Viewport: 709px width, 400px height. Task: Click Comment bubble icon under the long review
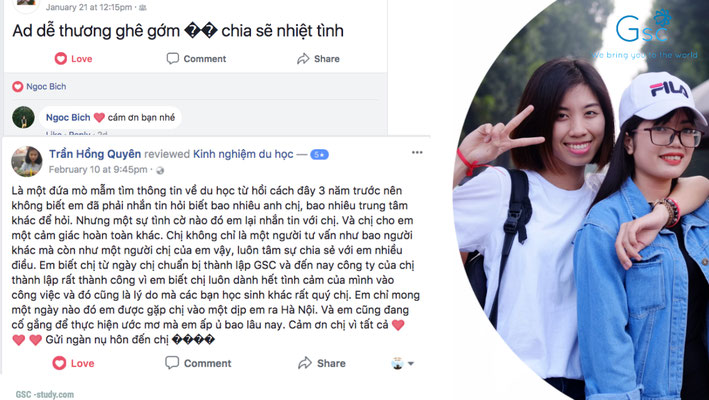coord(172,362)
